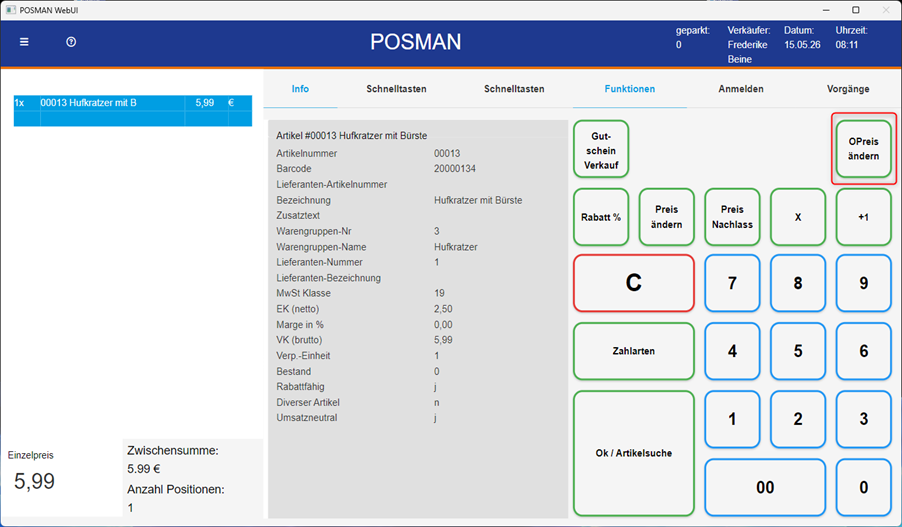Add one item with +1 button
Image resolution: width=902 pixels, height=527 pixels.
[x=863, y=217]
